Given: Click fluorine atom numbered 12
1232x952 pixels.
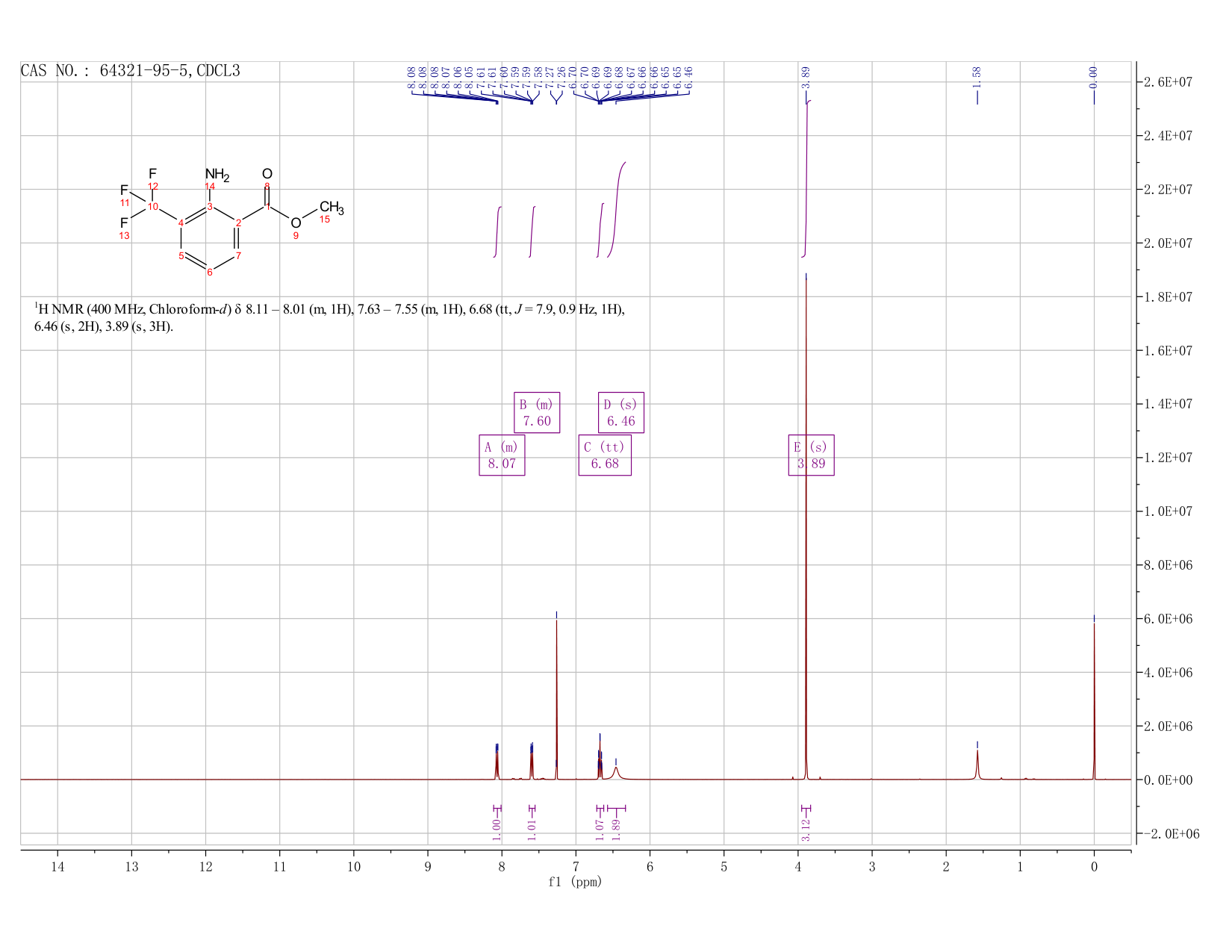Looking at the screenshot, I should [152, 174].
